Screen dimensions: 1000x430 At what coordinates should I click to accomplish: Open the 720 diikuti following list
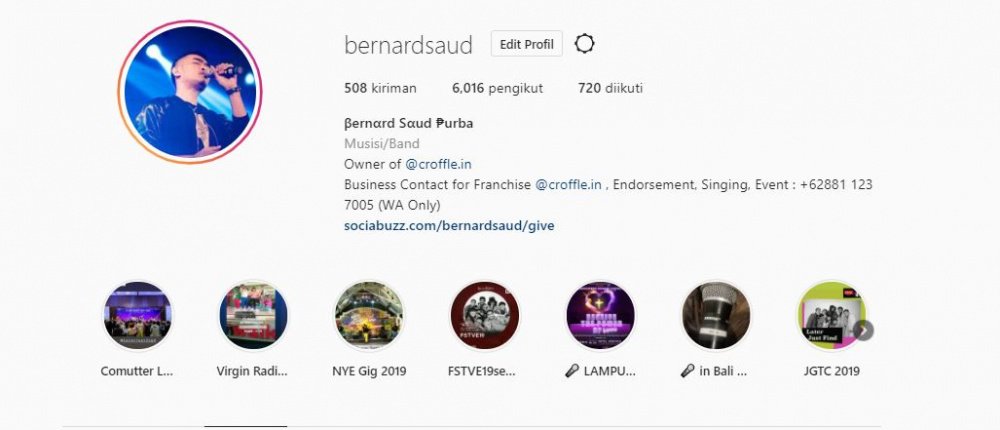(610, 89)
